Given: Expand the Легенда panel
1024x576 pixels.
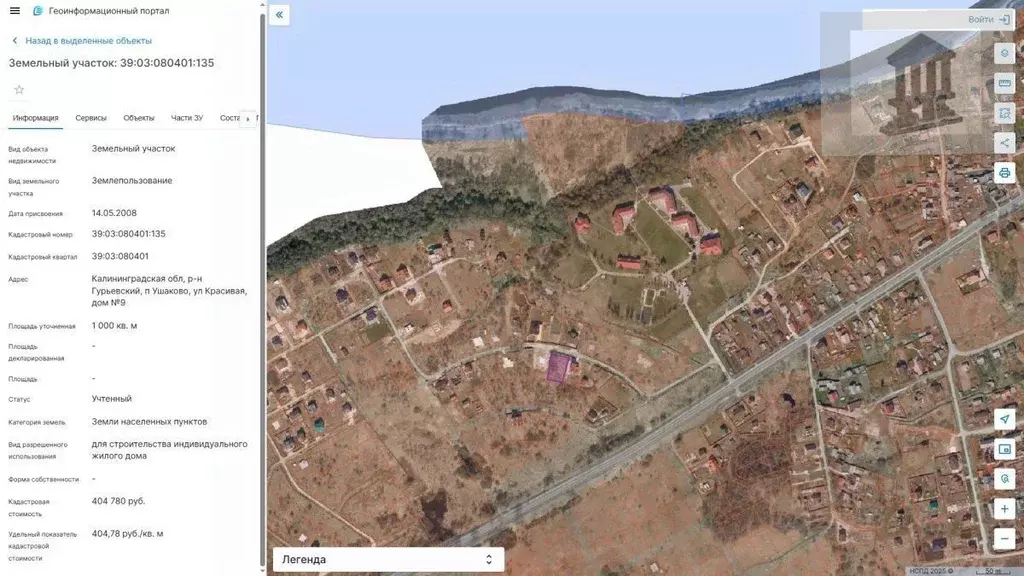Looking at the screenshot, I should pos(388,560).
